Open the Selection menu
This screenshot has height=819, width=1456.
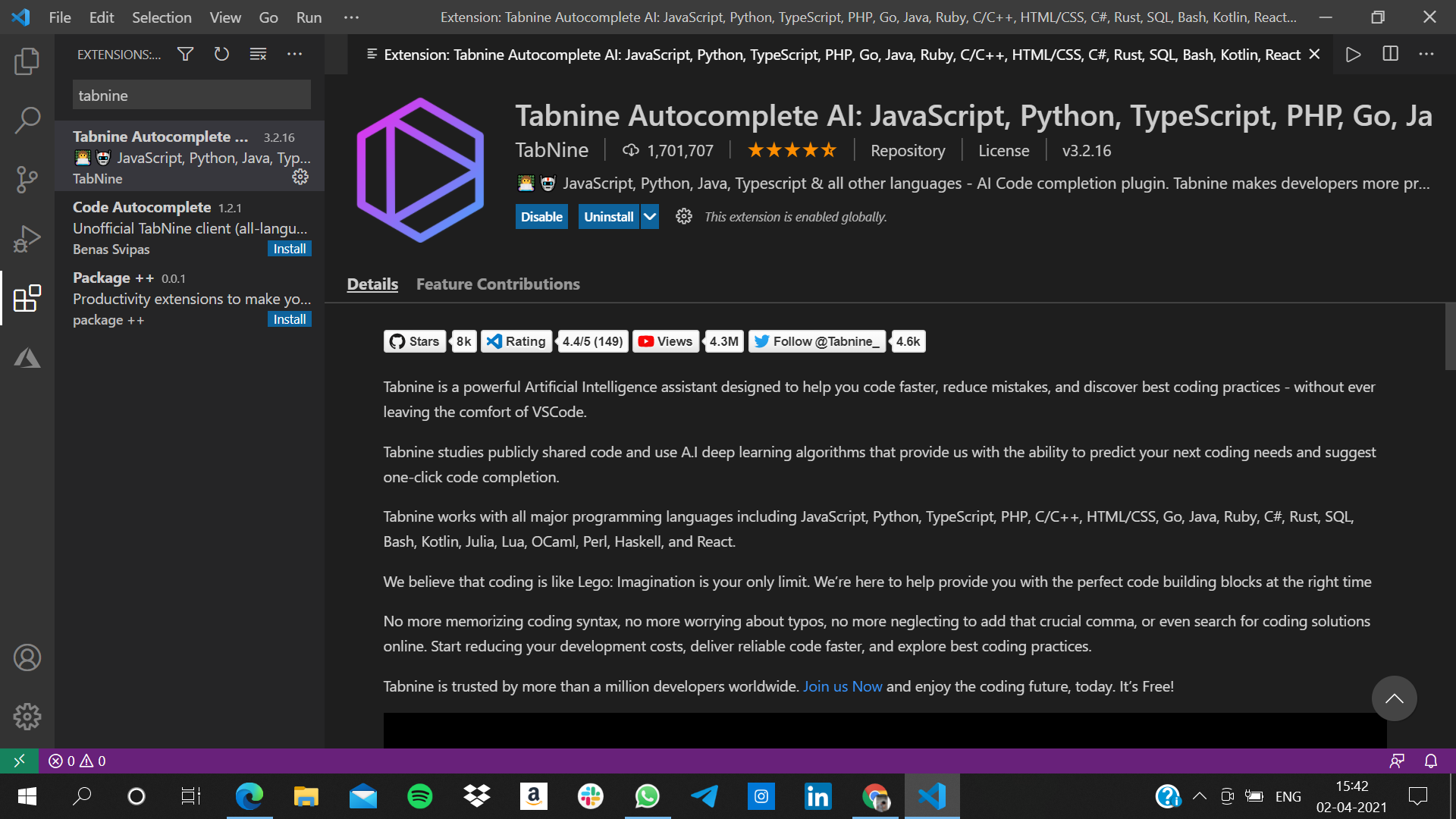[x=162, y=17]
